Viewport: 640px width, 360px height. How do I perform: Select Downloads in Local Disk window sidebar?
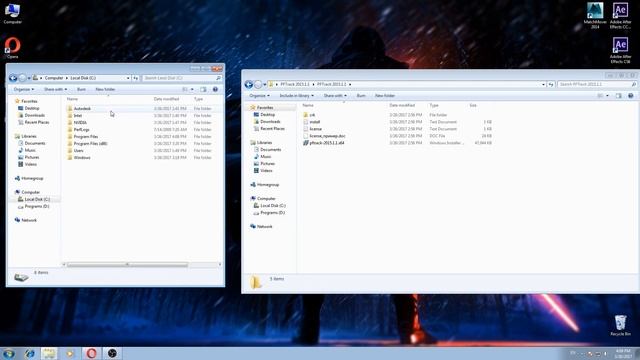[x=34, y=116]
